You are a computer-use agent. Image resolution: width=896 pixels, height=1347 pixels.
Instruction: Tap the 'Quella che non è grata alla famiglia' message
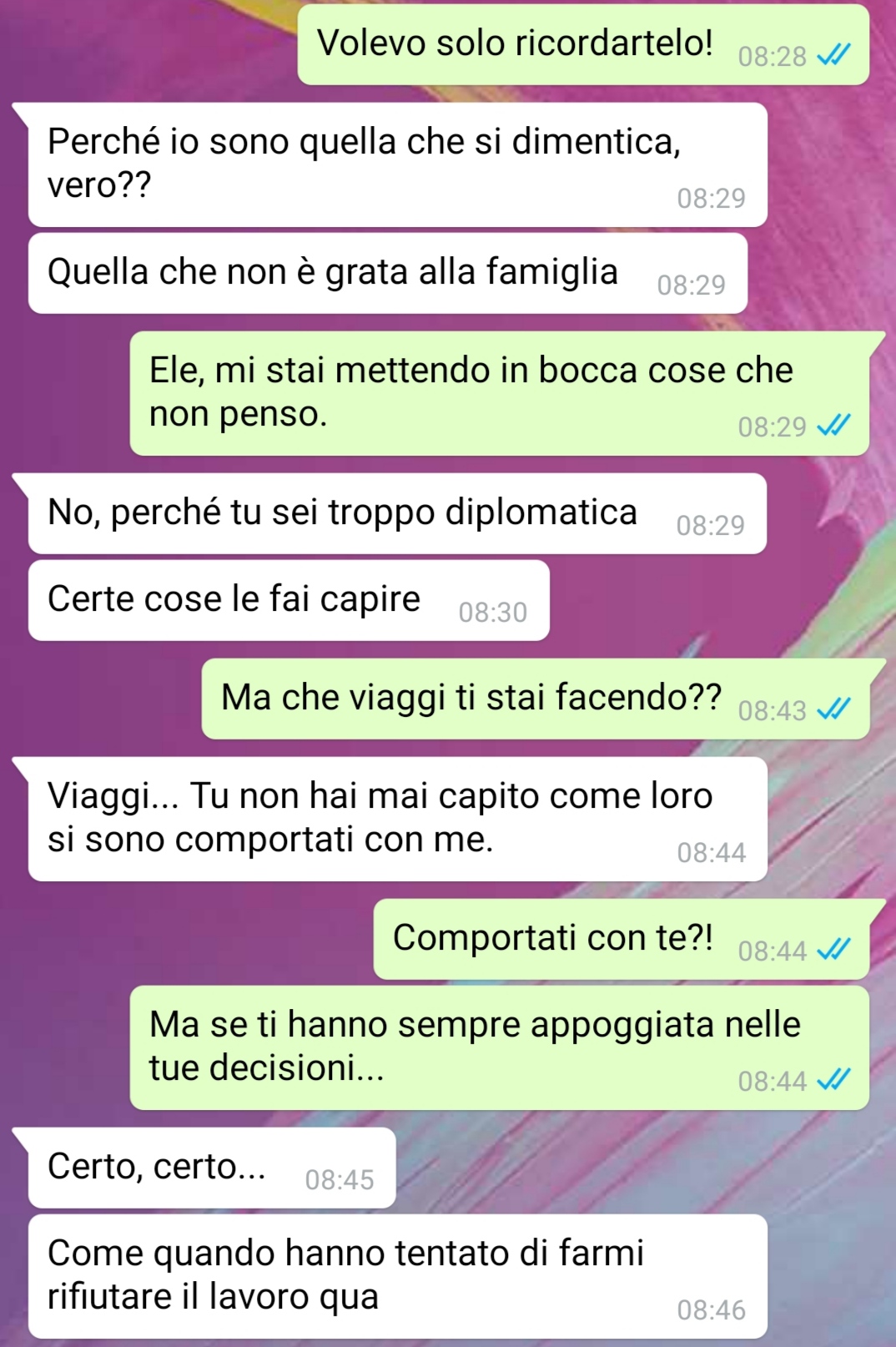(x=387, y=273)
